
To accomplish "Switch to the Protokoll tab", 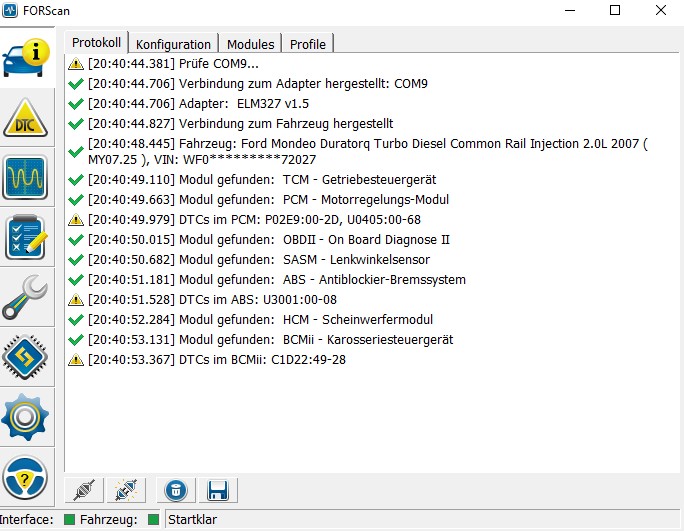I will (x=96, y=43).
